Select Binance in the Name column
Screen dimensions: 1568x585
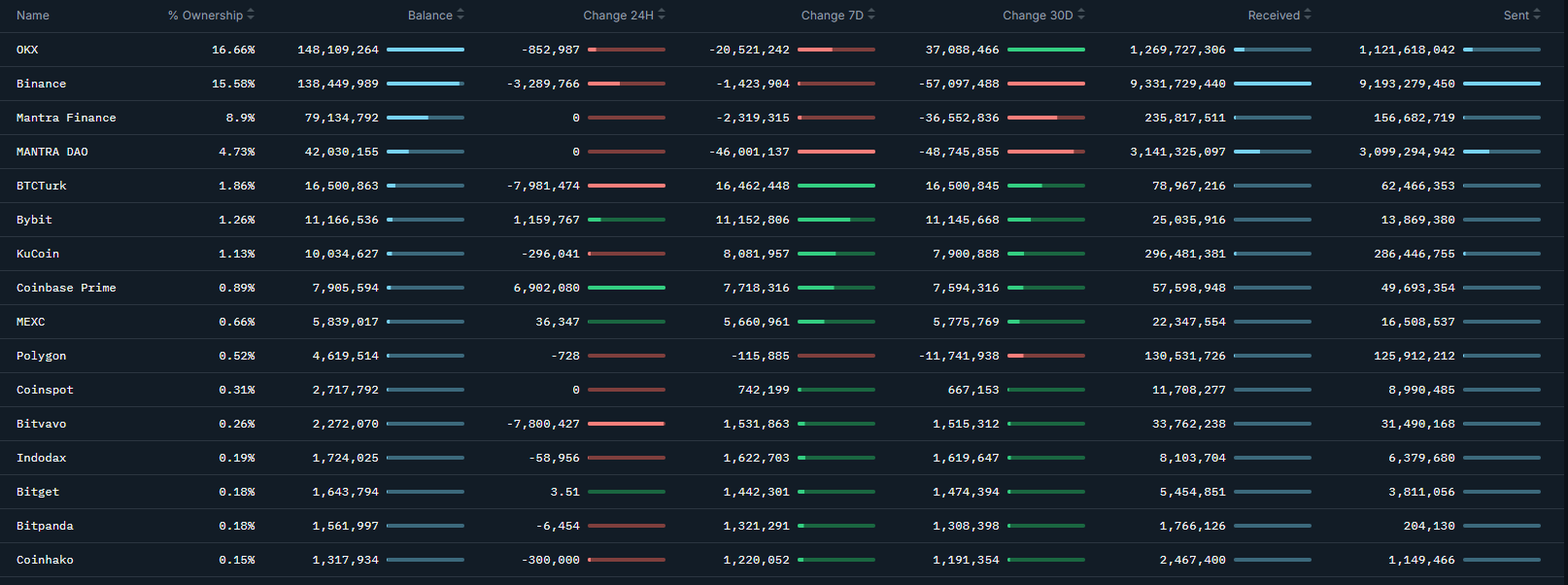[x=41, y=84]
